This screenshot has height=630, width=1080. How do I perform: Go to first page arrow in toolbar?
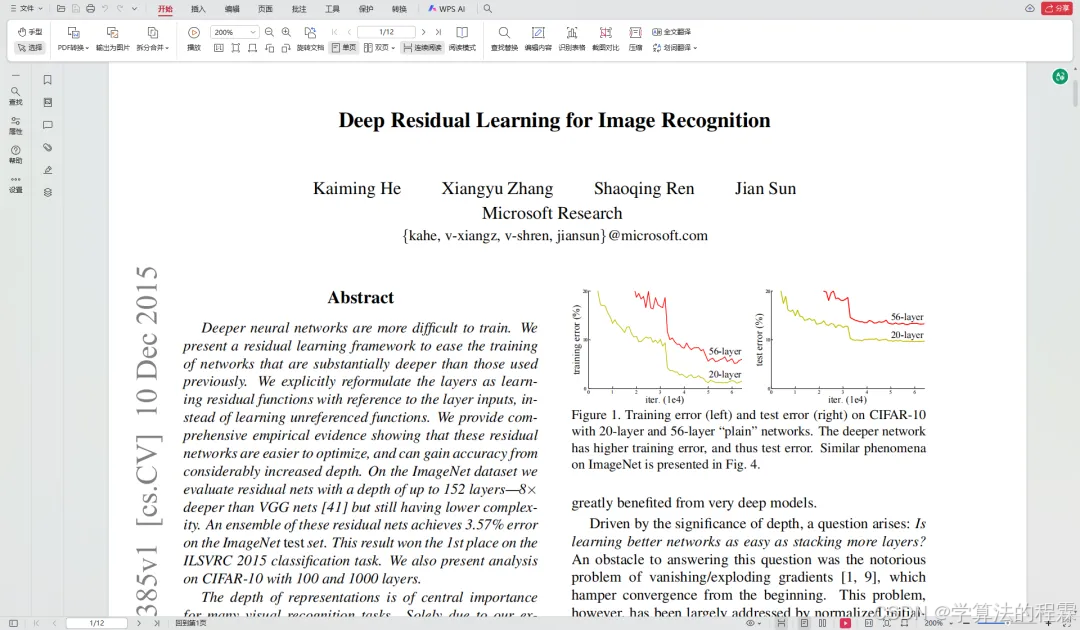(x=335, y=32)
